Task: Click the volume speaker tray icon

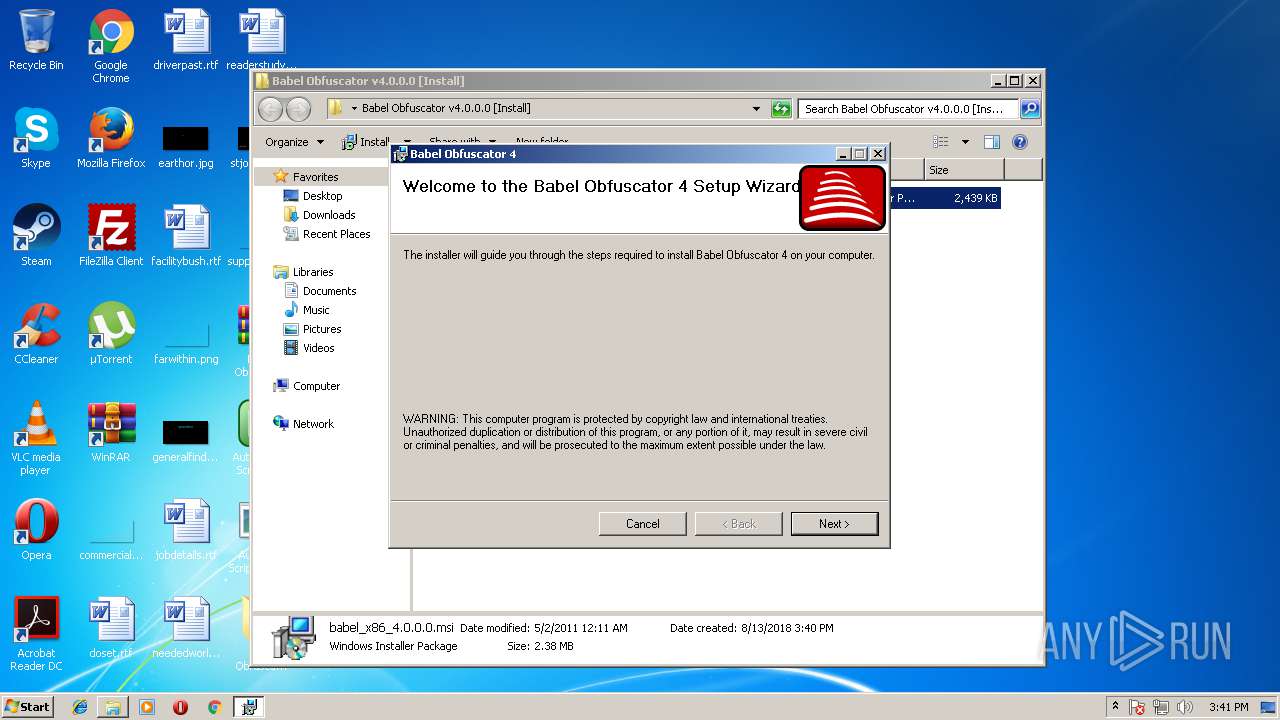Action: tap(1184, 707)
